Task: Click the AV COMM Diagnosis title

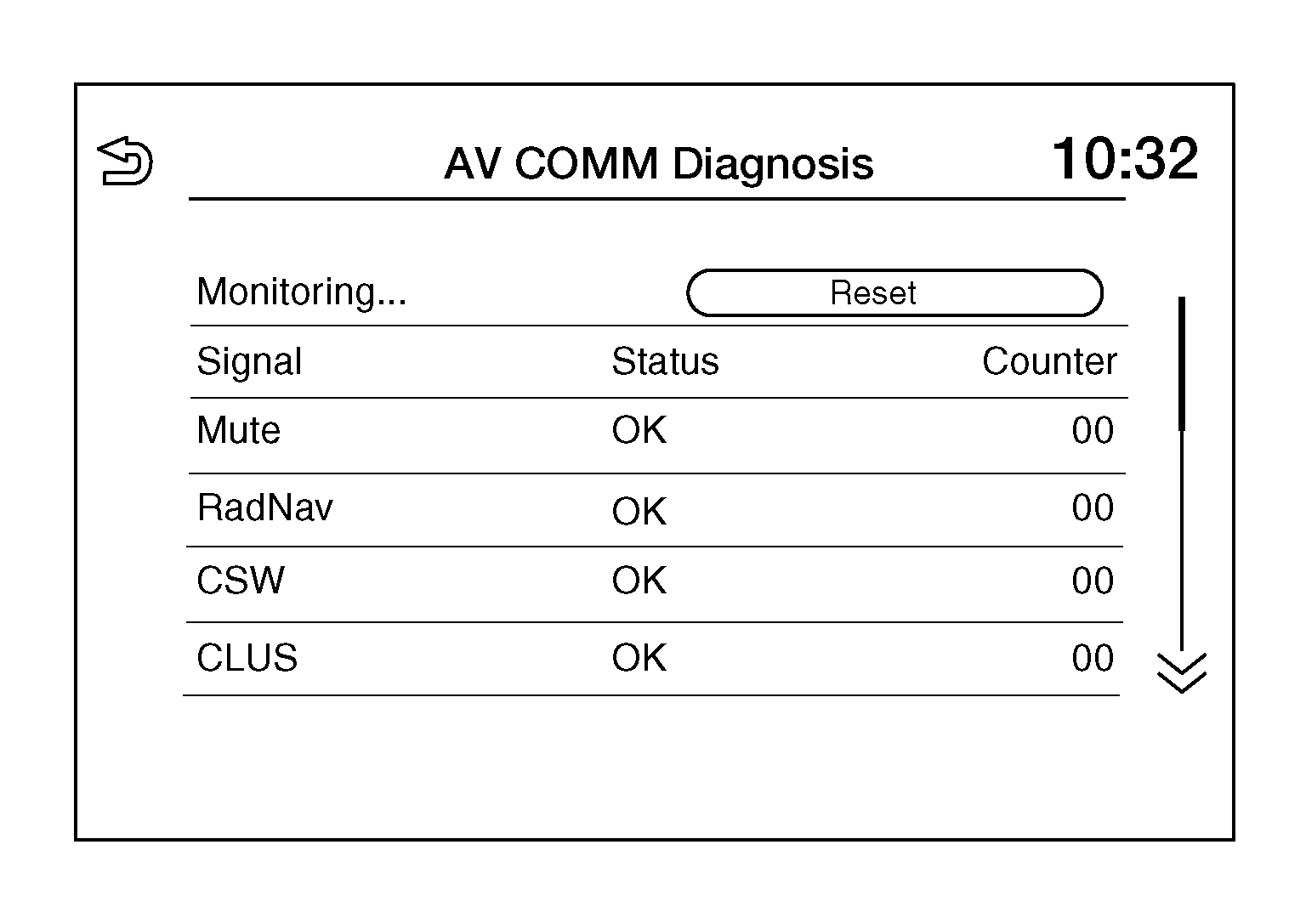Action: tap(658, 163)
